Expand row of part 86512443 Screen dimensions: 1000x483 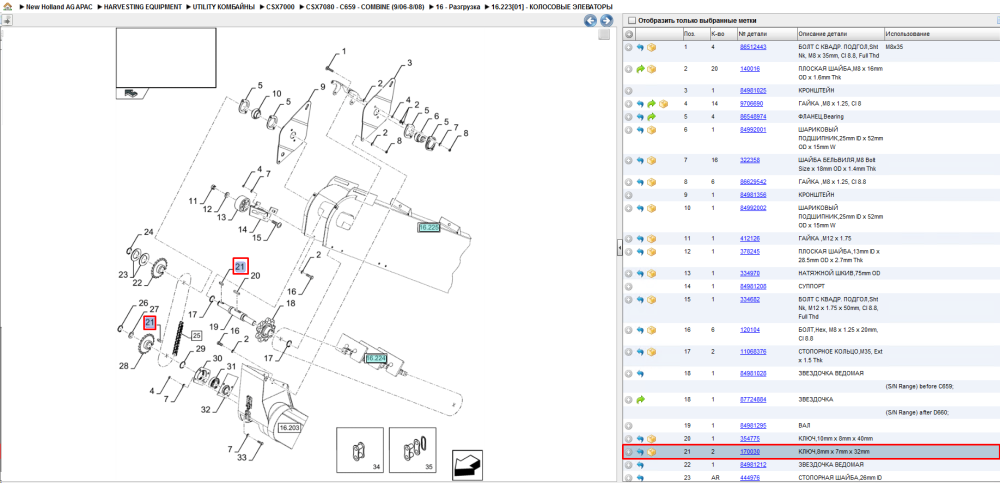pos(629,47)
